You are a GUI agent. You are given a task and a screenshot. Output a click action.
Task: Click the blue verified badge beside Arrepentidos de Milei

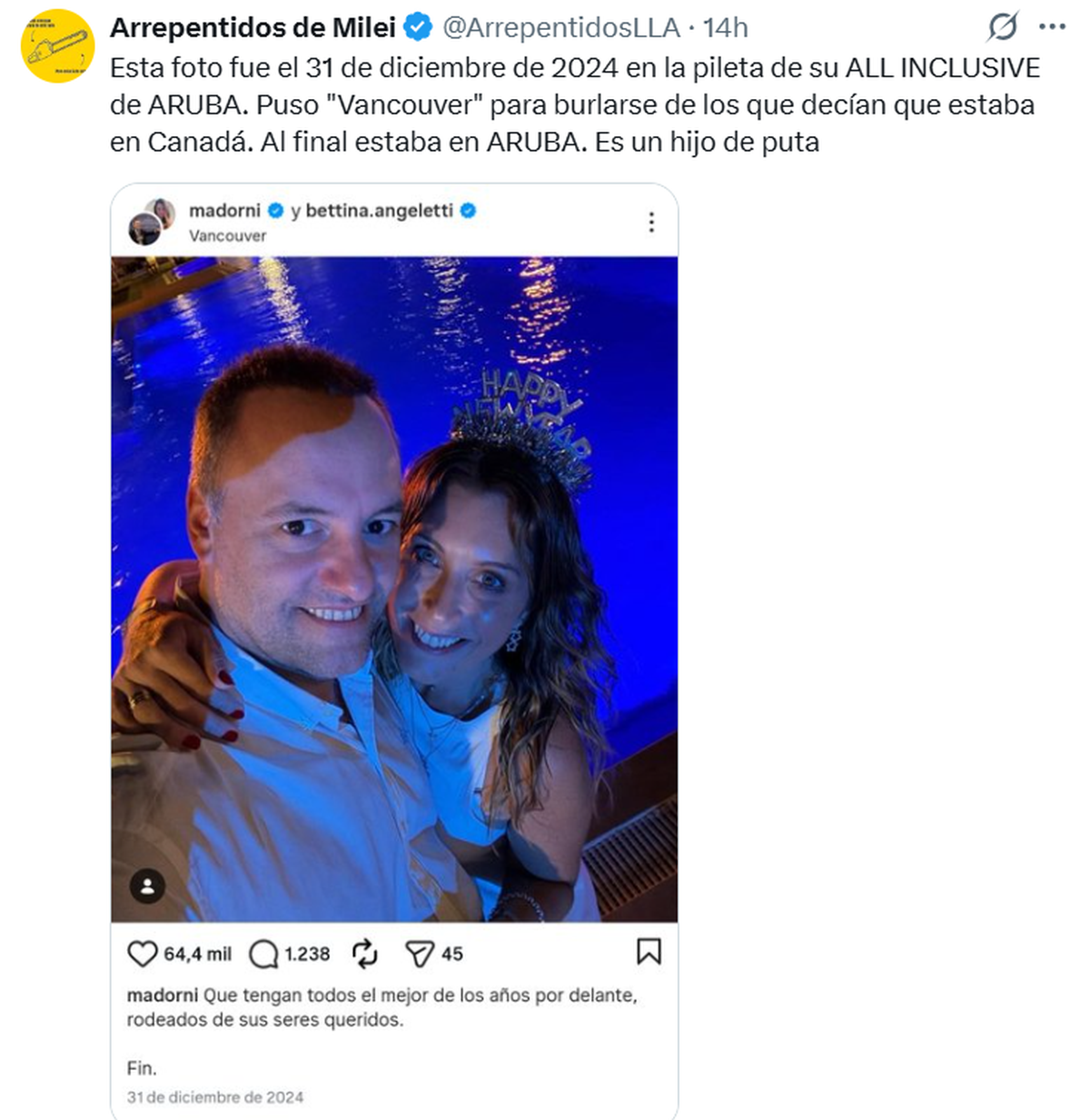click(x=417, y=28)
